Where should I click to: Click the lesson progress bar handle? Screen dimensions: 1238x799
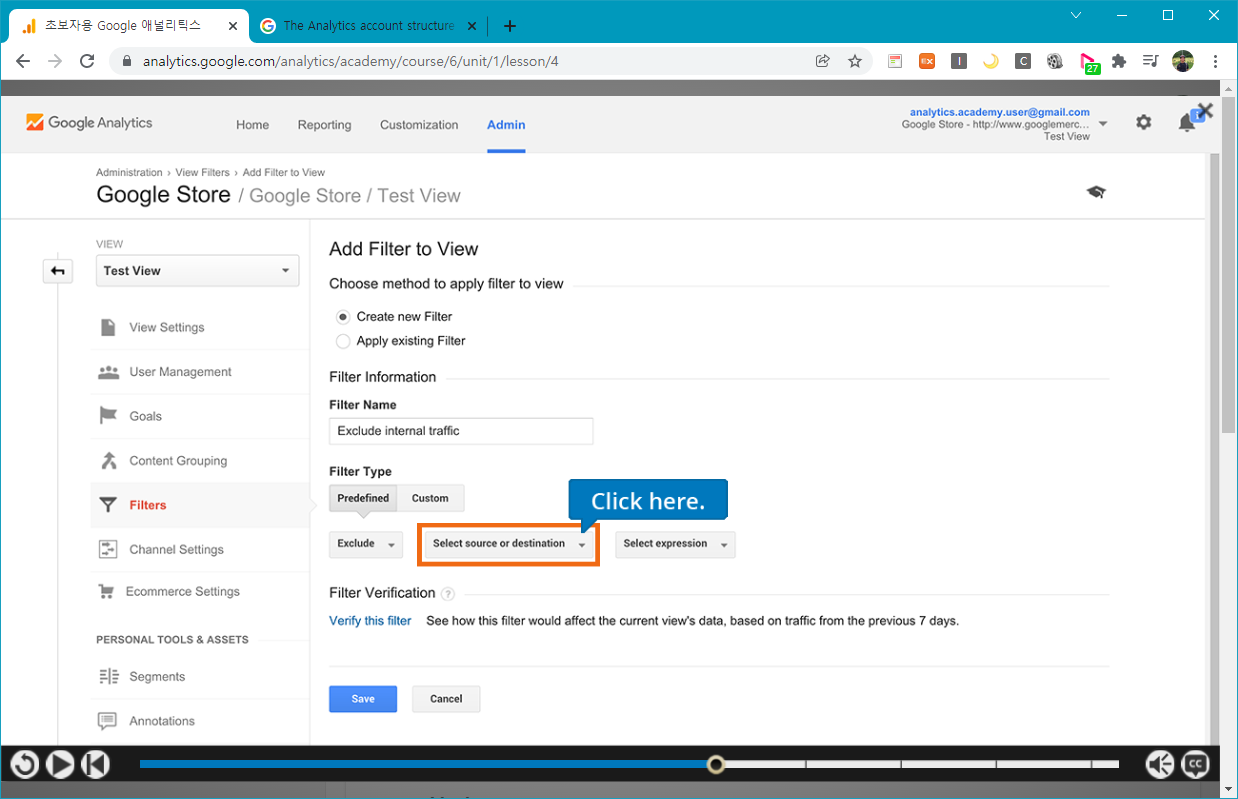tap(715, 765)
